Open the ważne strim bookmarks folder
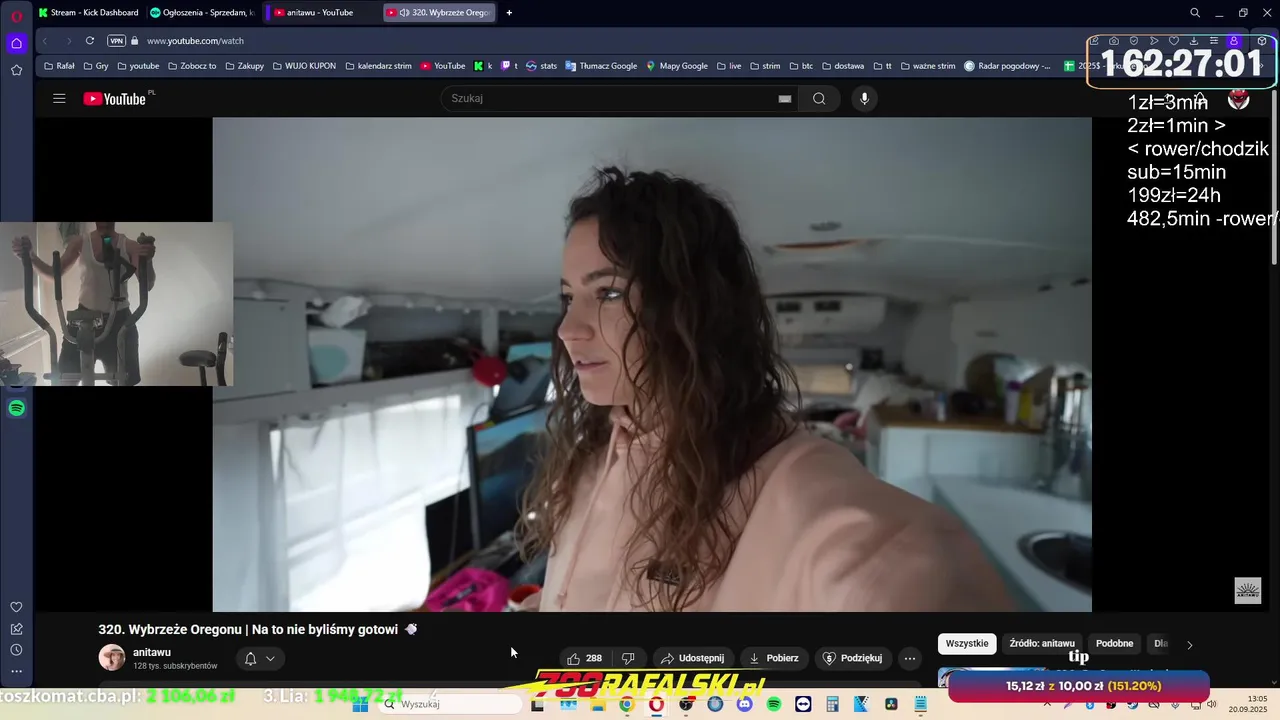This screenshot has width=1280, height=720. tap(928, 66)
